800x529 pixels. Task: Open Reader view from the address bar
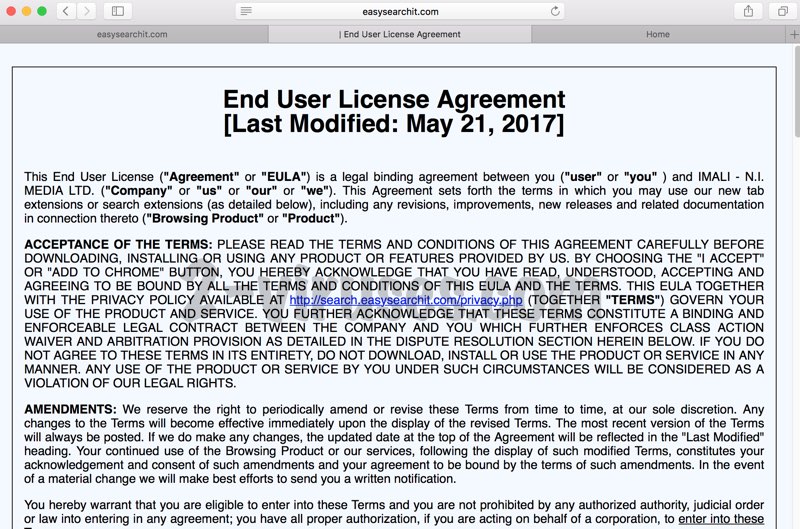coord(246,11)
